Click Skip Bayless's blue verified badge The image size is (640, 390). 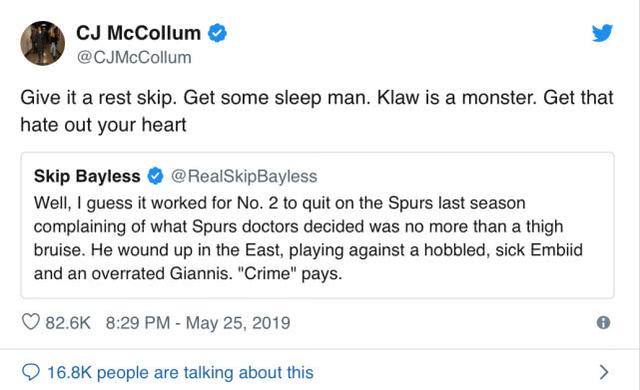tap(155, 176)
